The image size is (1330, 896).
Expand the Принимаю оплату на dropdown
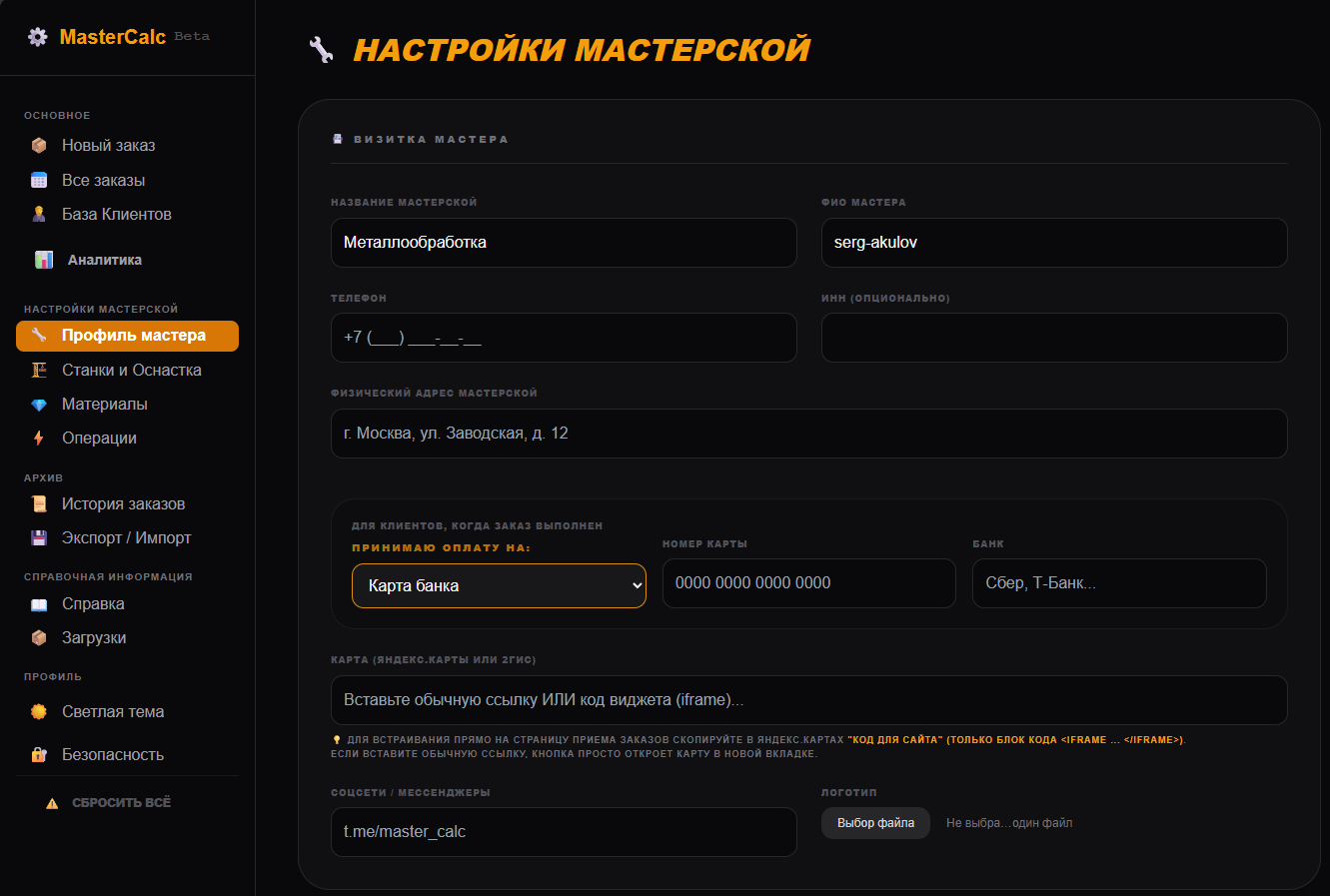click(499, 586)
